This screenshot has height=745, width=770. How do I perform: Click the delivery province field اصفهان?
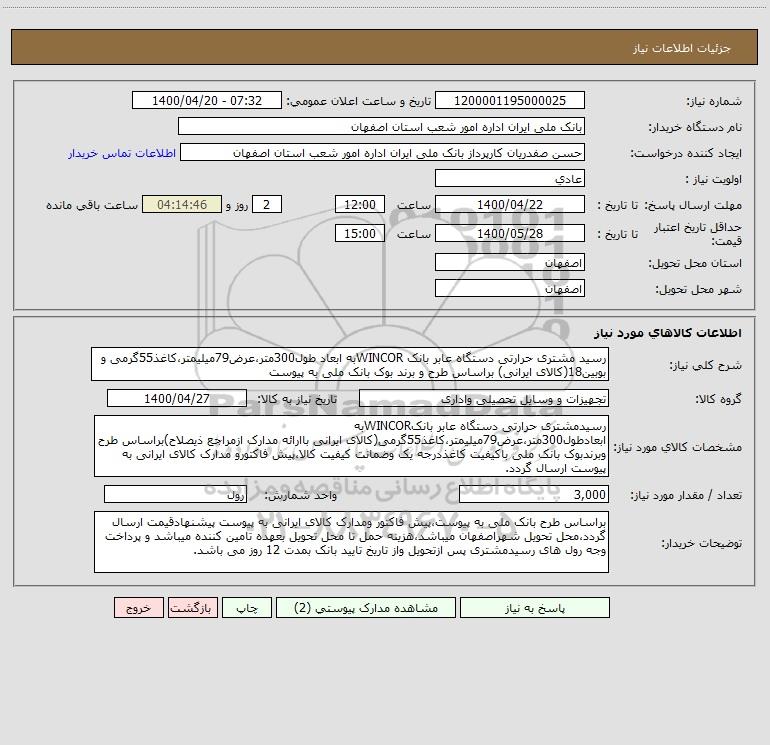(x=510, y=262)
